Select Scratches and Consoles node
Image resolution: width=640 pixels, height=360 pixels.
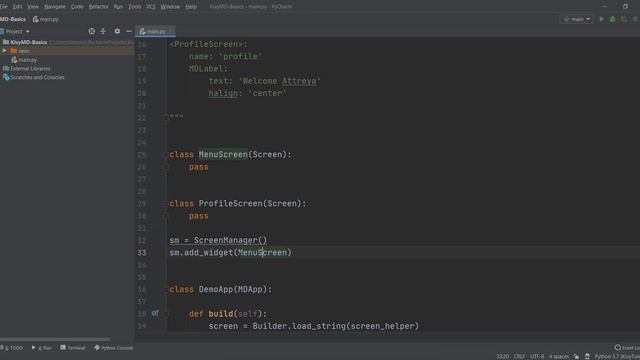34,77
